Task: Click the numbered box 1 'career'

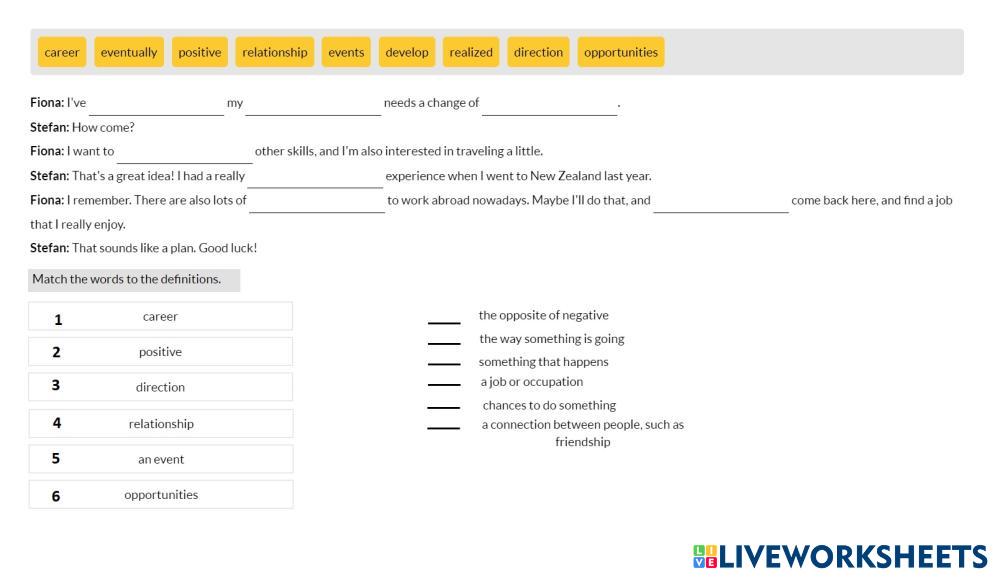Action: pyautogui.click(x=161, y=317)
